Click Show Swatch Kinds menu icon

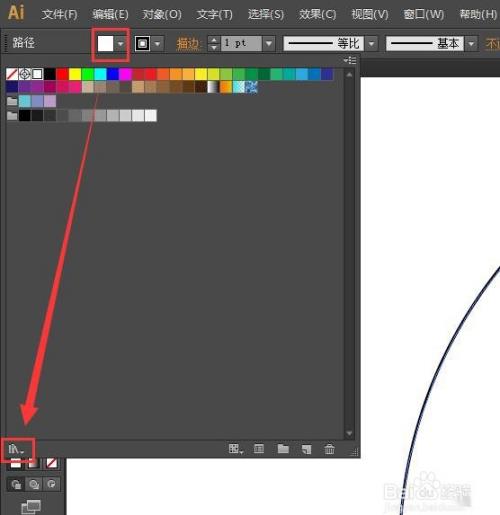coord(236,449)
